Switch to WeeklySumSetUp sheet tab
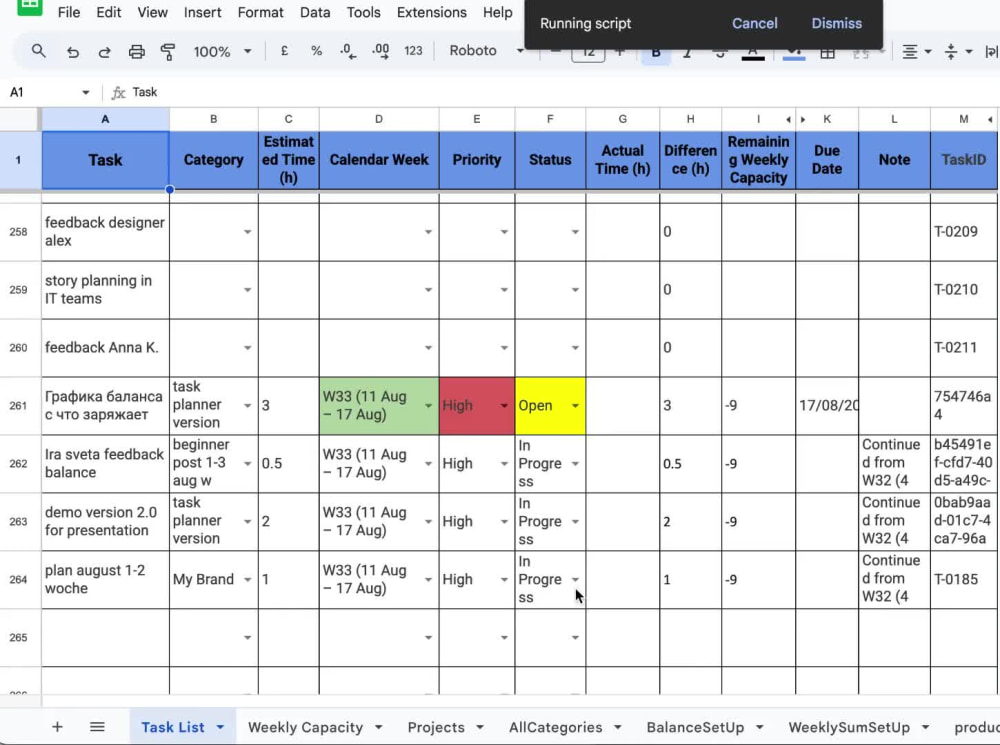1000x745 pixels. tap(848, 728)
